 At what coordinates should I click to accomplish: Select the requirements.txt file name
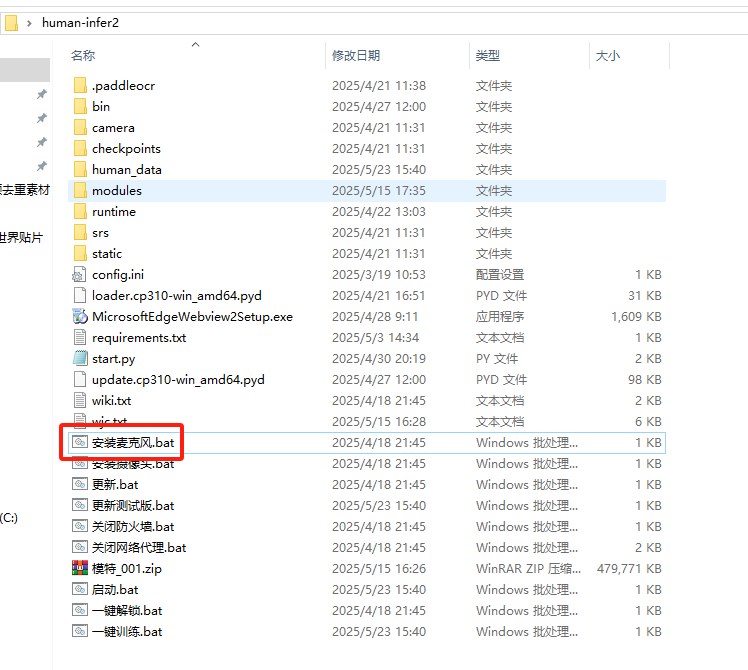139,337
